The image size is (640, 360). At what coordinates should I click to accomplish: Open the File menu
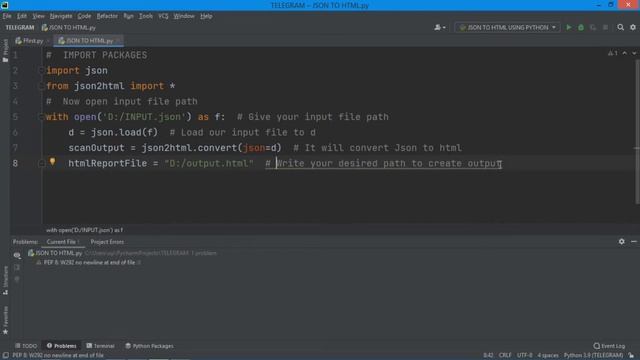[x=7, y=16]
